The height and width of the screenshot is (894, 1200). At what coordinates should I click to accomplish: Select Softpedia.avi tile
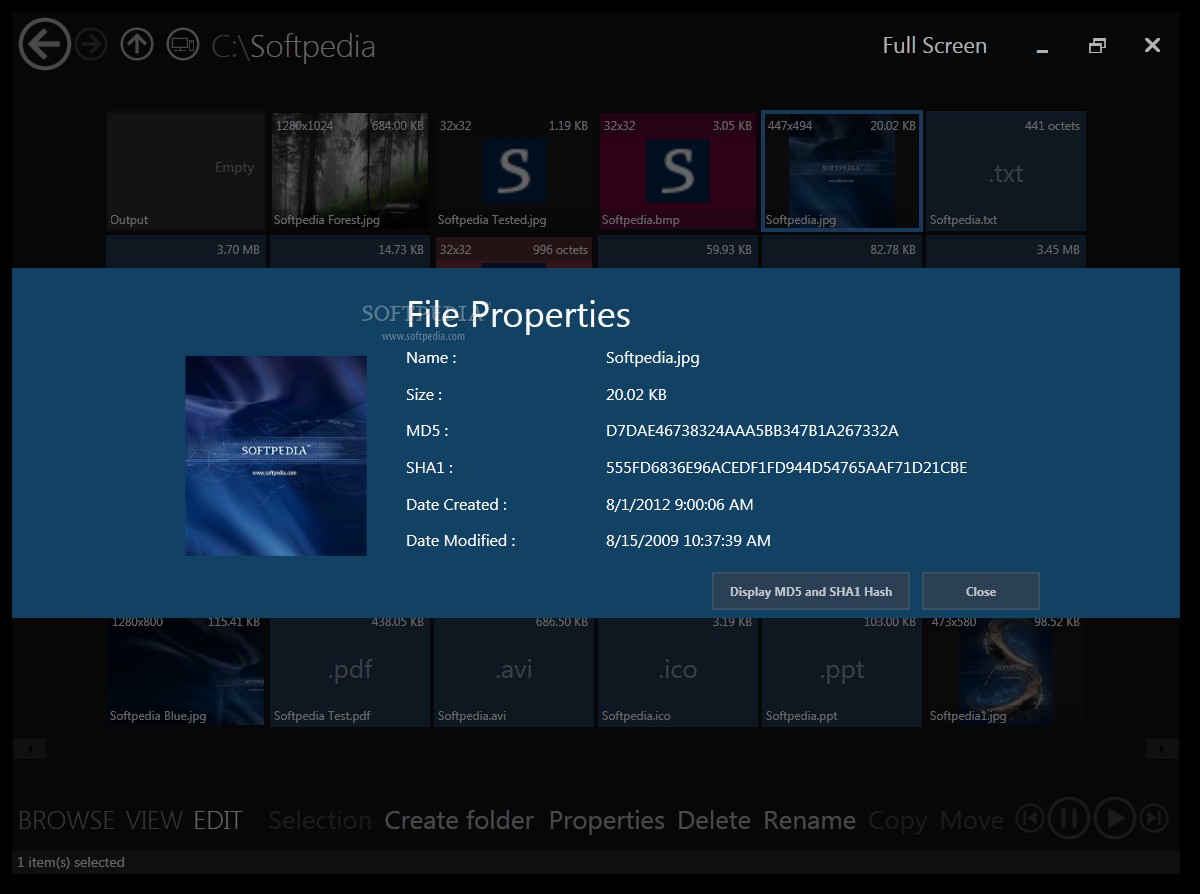(x=513, y=671)
